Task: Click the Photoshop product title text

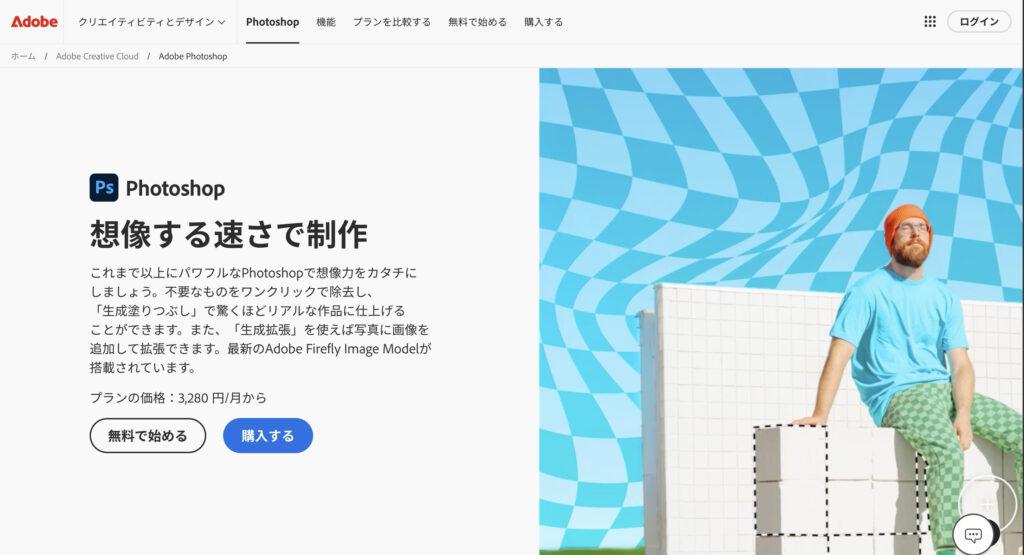Action: 175,188
